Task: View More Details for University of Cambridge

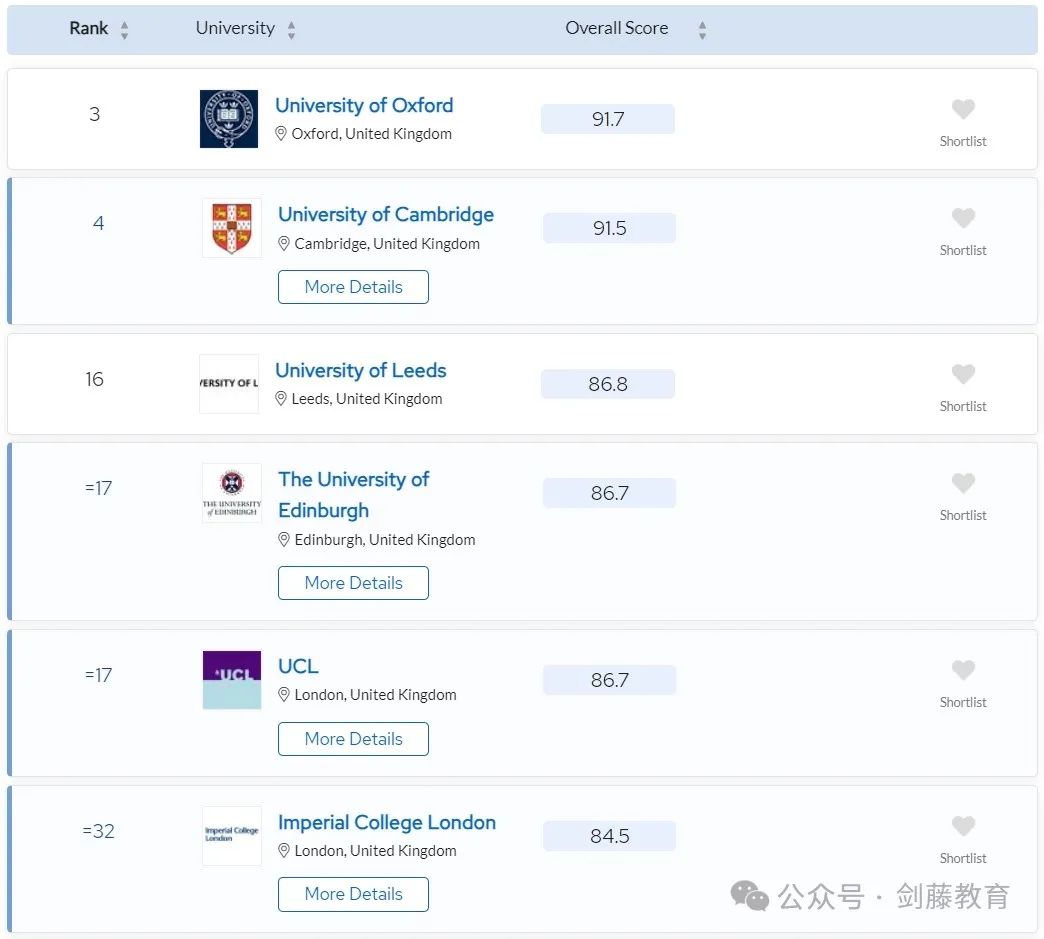Action: pos(354,287)
